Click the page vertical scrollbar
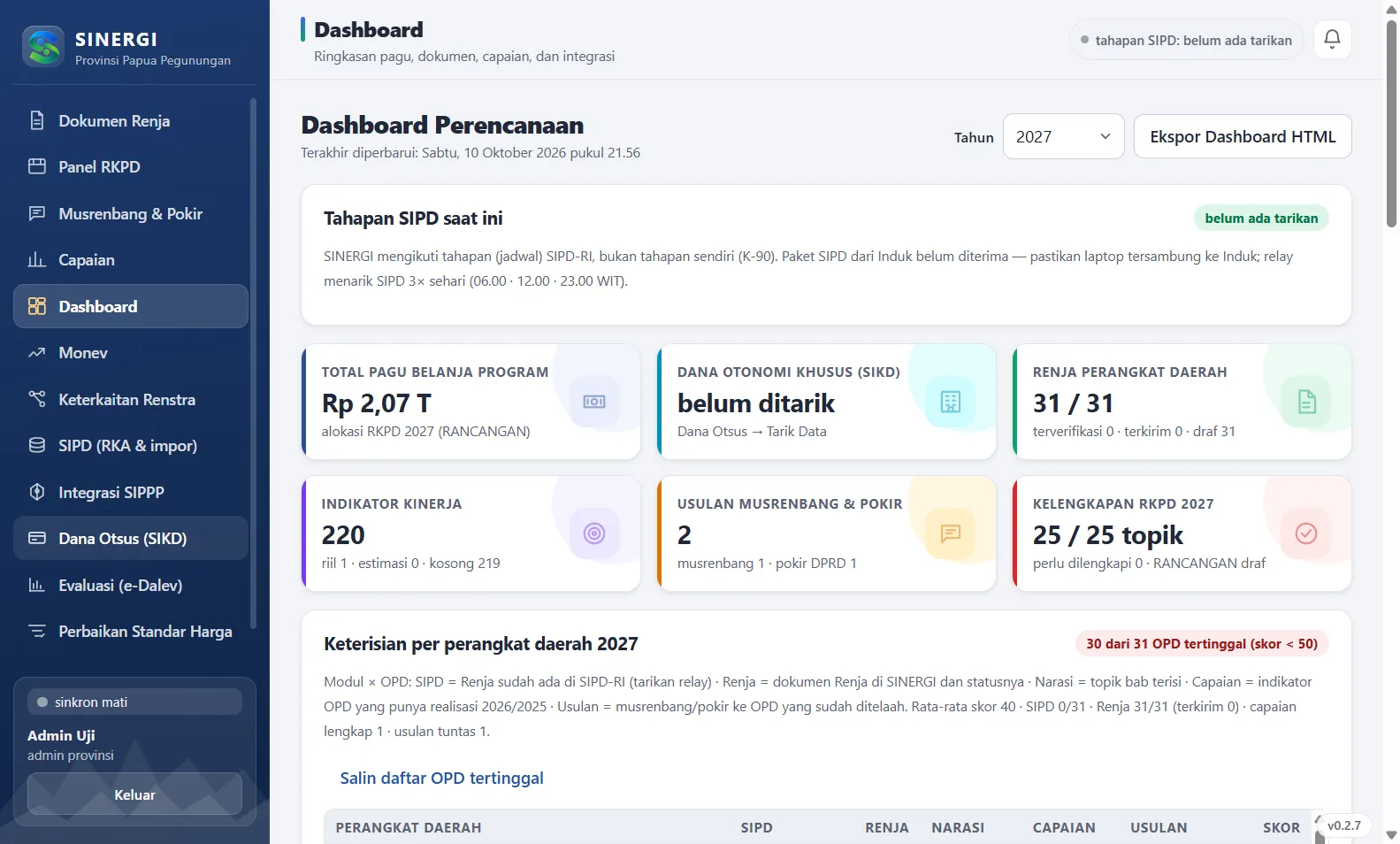This screenshot has width=1400, height=844. 1391,124
